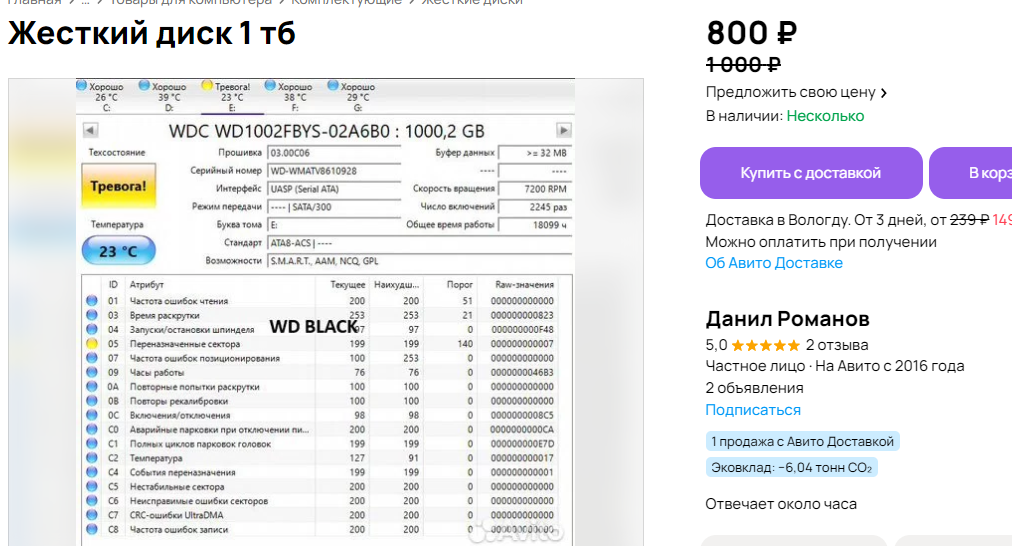Click the Прошивка field 03.00C06
The image size is (1012, 546).
[334, 153]
